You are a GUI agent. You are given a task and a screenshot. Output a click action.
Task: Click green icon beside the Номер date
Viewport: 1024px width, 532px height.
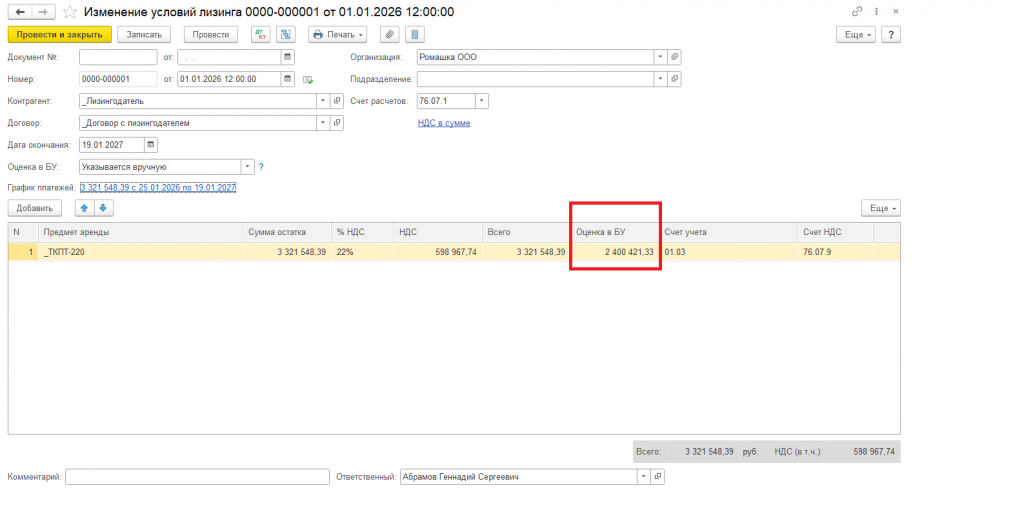pos(308,80)
